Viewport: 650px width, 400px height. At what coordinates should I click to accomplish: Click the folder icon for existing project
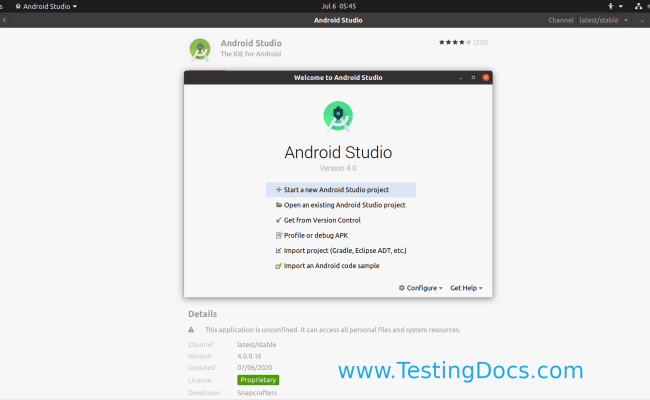pos(279,205)
